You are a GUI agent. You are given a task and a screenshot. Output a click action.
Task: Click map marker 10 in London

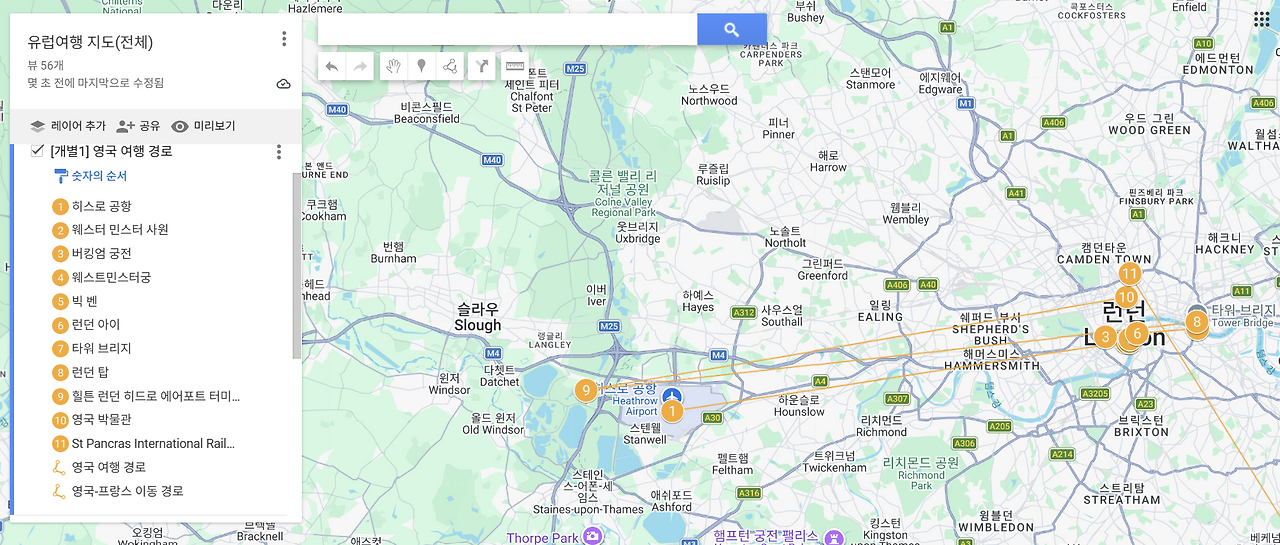(x=1127, y=297)
